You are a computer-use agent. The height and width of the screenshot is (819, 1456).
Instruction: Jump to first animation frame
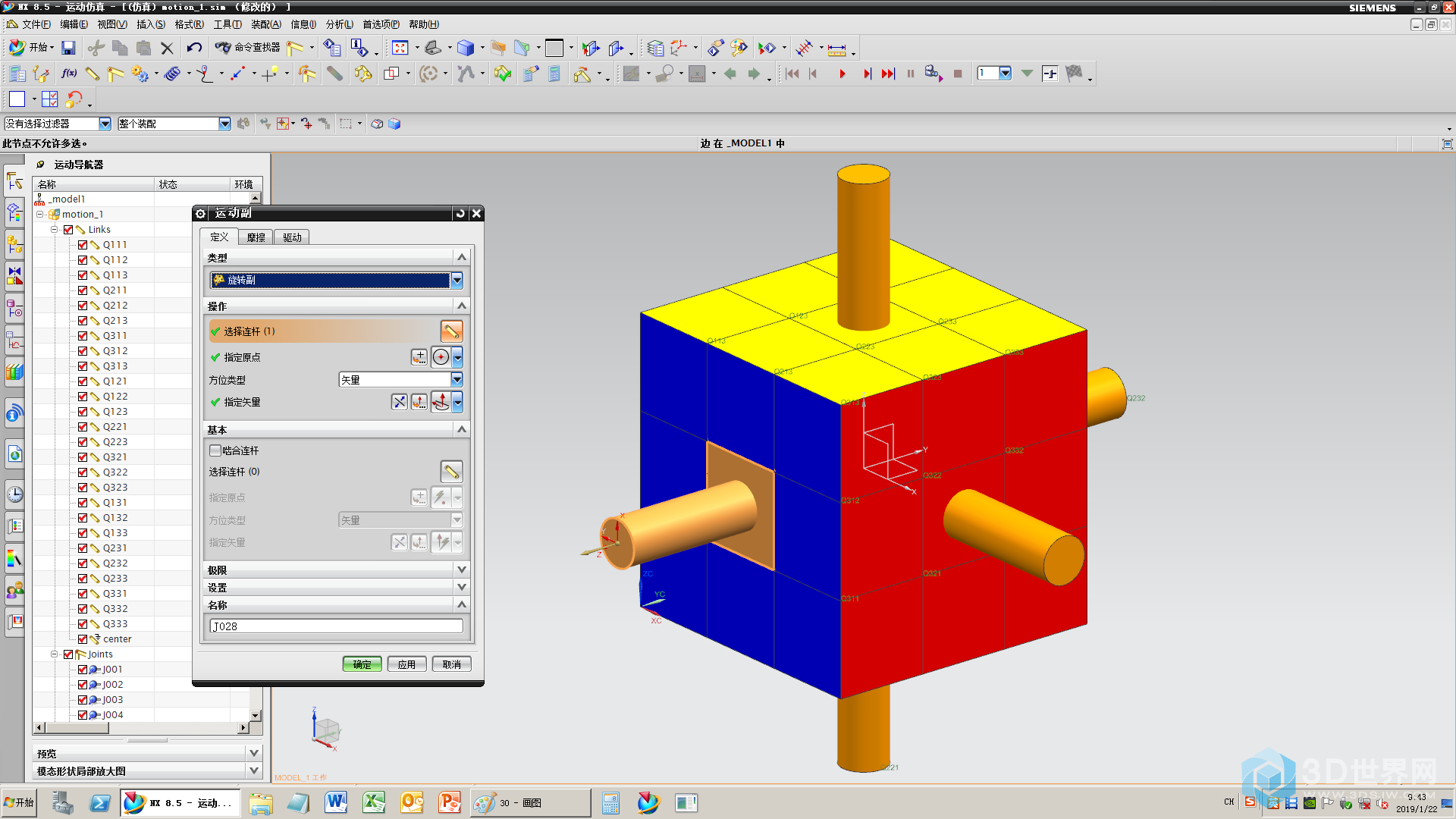click(x=792, y=74)
